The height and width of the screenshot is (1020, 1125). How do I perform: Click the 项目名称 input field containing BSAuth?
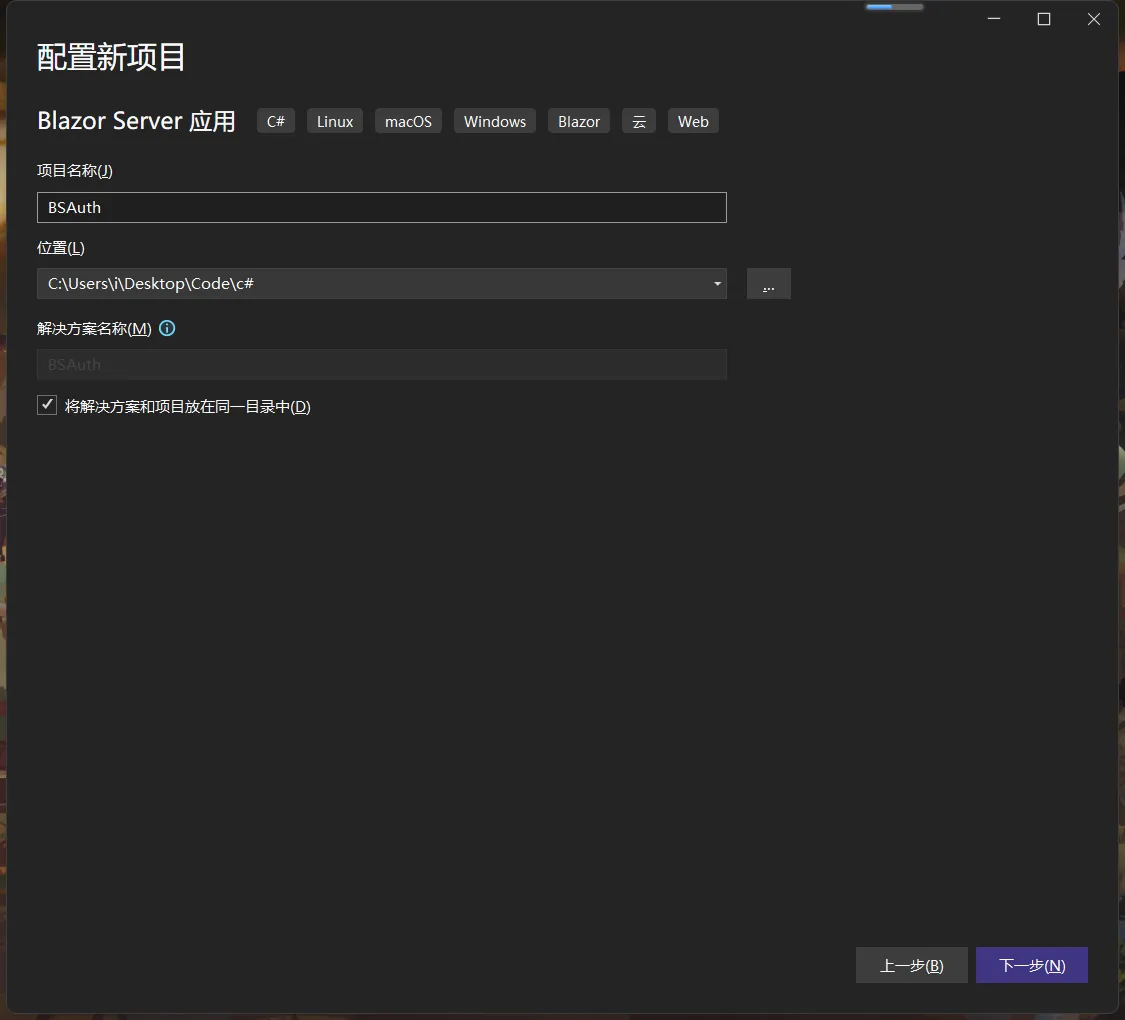point(381,208)
